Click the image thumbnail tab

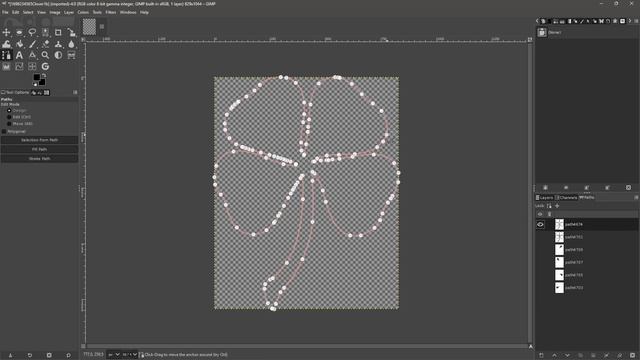(x=89, y=27)
